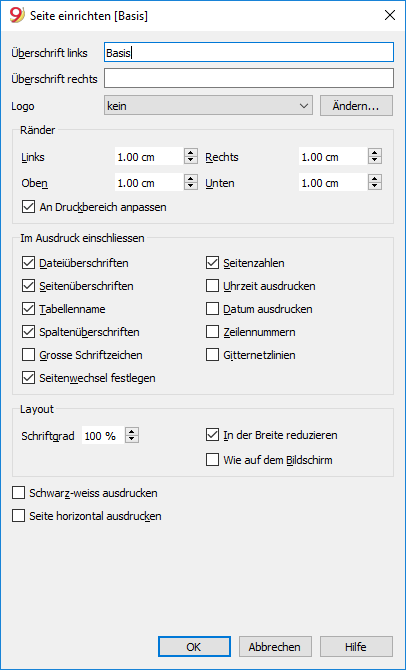Confirm dialog with OK button
The height and width of the screenshot is (670, 406).
tap(194, 646)
